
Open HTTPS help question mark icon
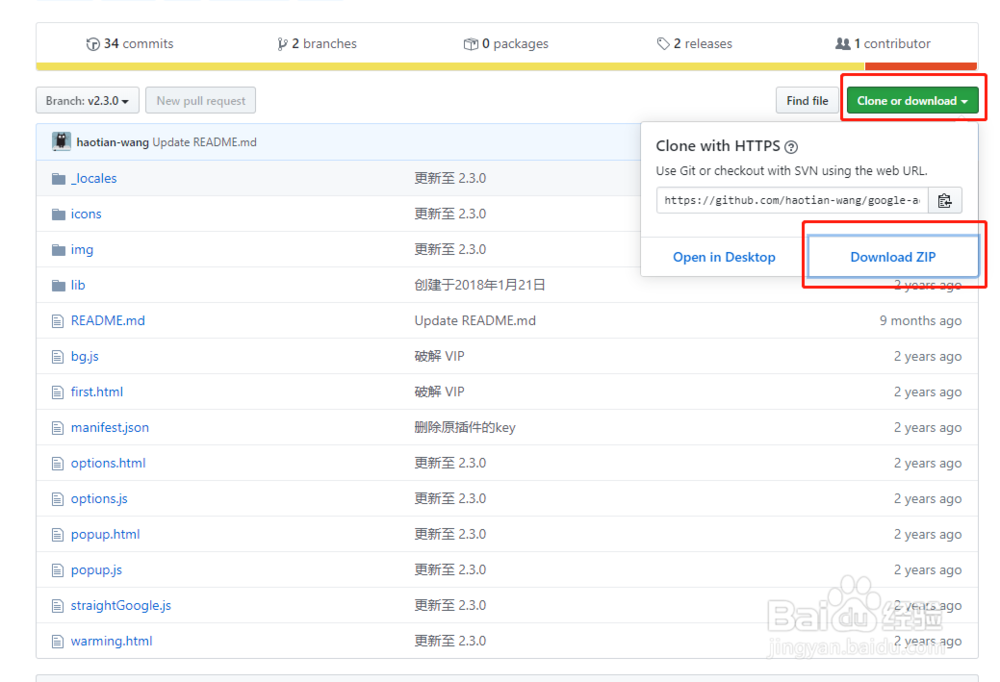pos(791,147)
